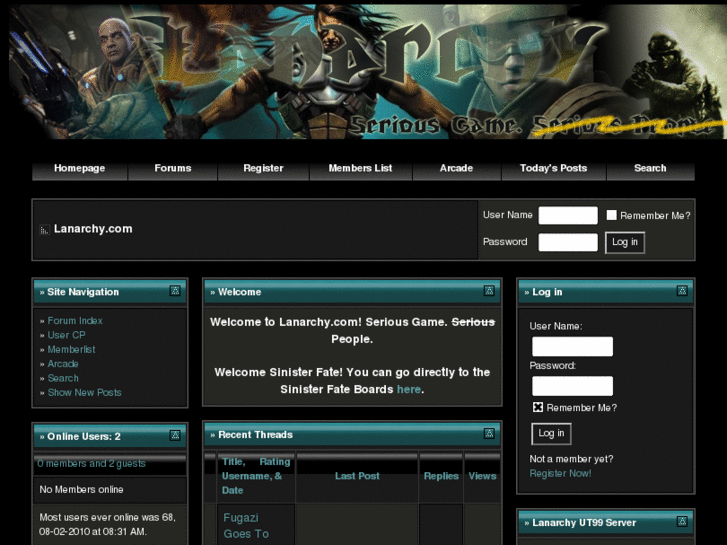This screenshot has width=727, height=545.
Task: Collapse the Online Users panel
Action: click(175, 435)
